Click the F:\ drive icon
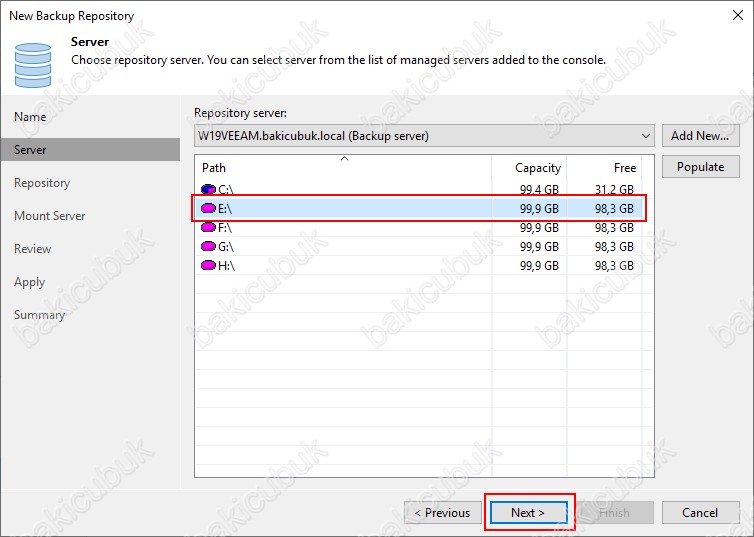The height and width of the screenshot is (537, 754). point(208,227)
